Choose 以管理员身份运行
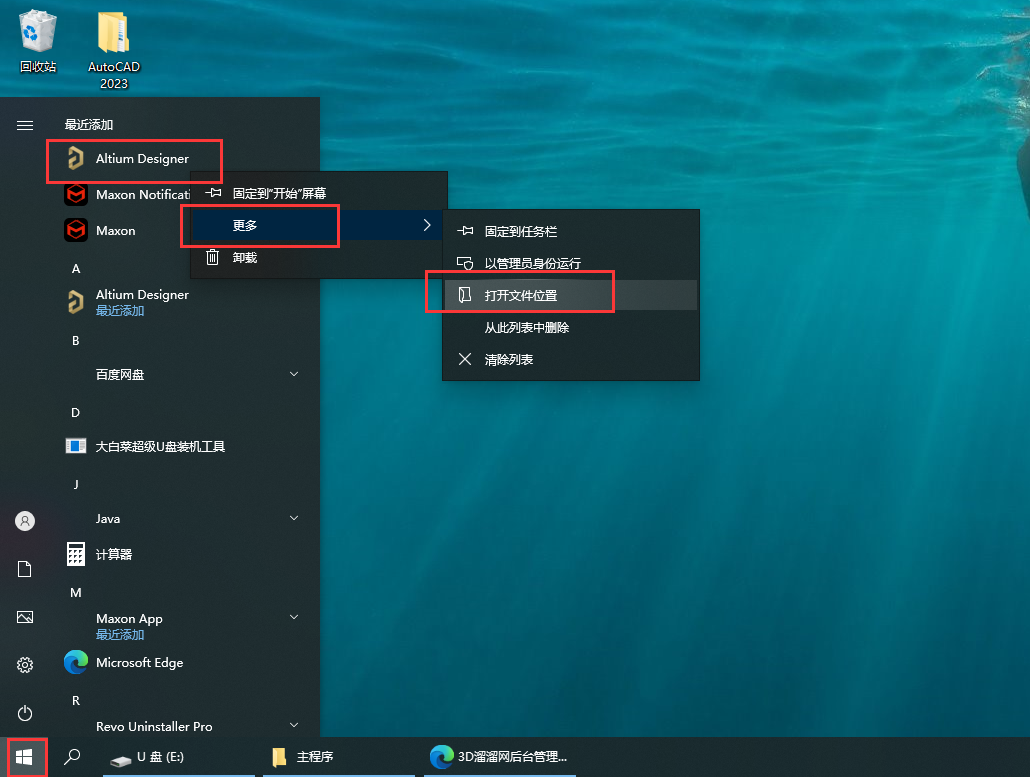This screenshot has height=777, width=1030. click(x=570, y=263)
